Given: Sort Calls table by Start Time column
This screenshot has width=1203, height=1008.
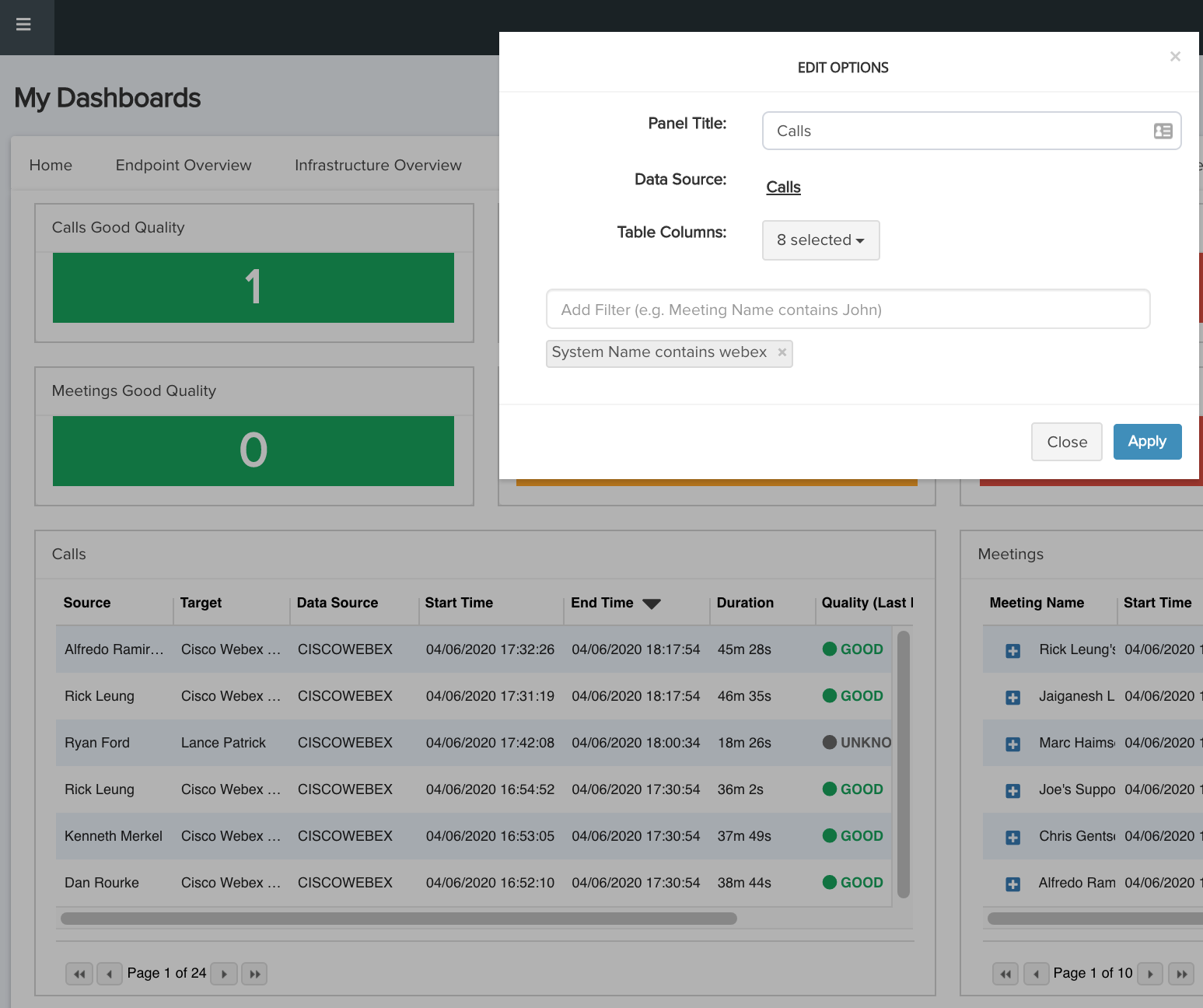Looking at the screenshot, I should coord(459,603).
